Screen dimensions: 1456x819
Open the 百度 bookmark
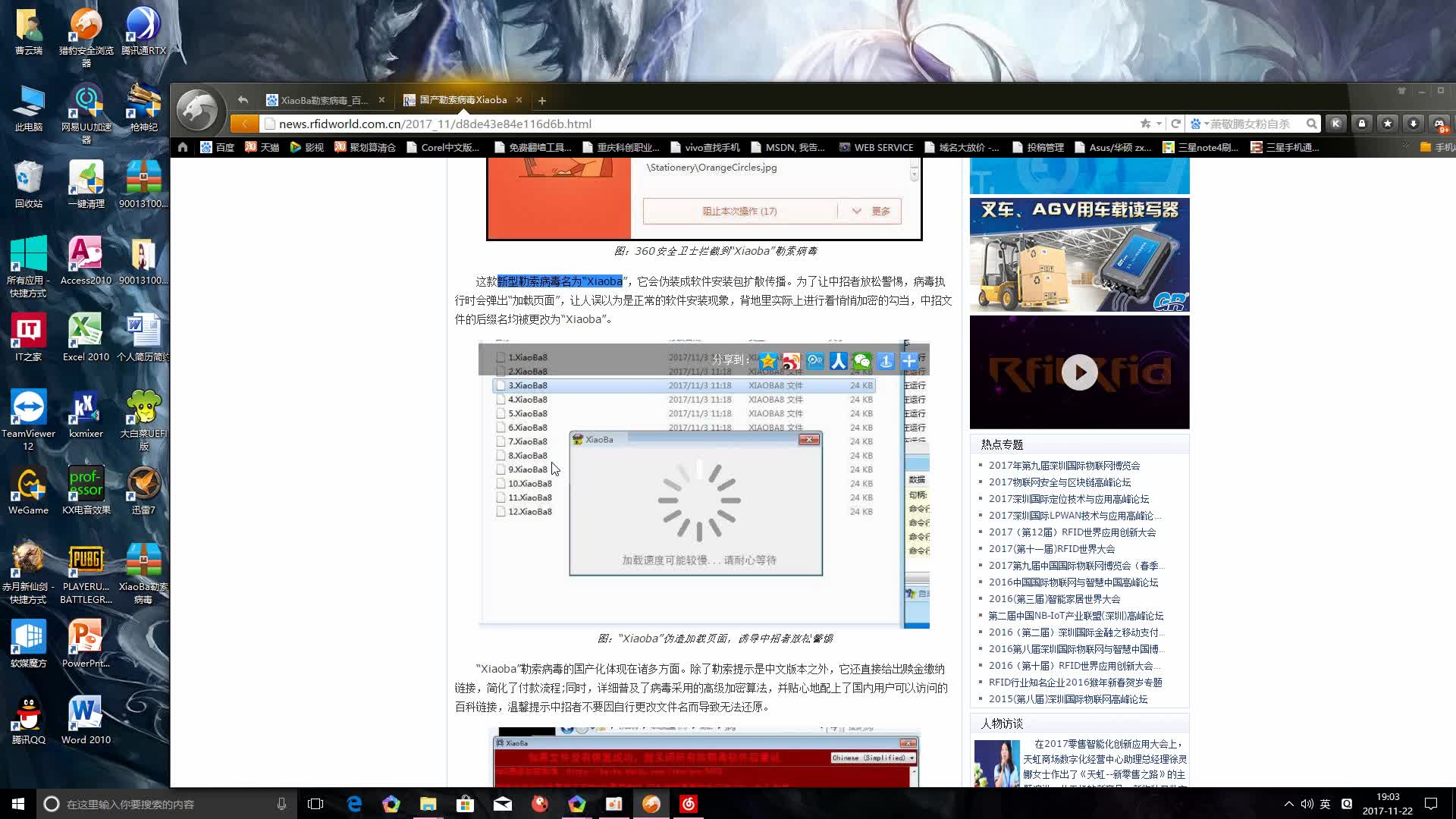218,147
